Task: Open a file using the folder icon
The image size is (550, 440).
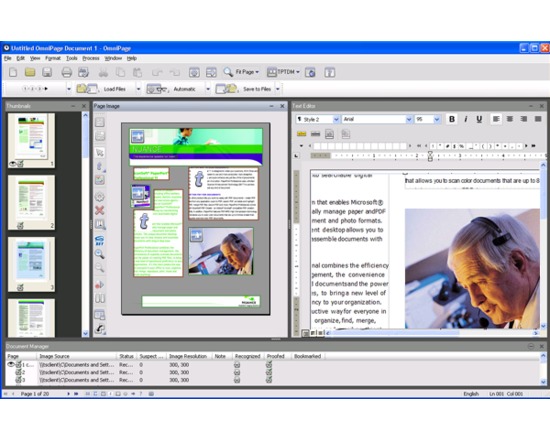Action: click(x=30, y=73)
